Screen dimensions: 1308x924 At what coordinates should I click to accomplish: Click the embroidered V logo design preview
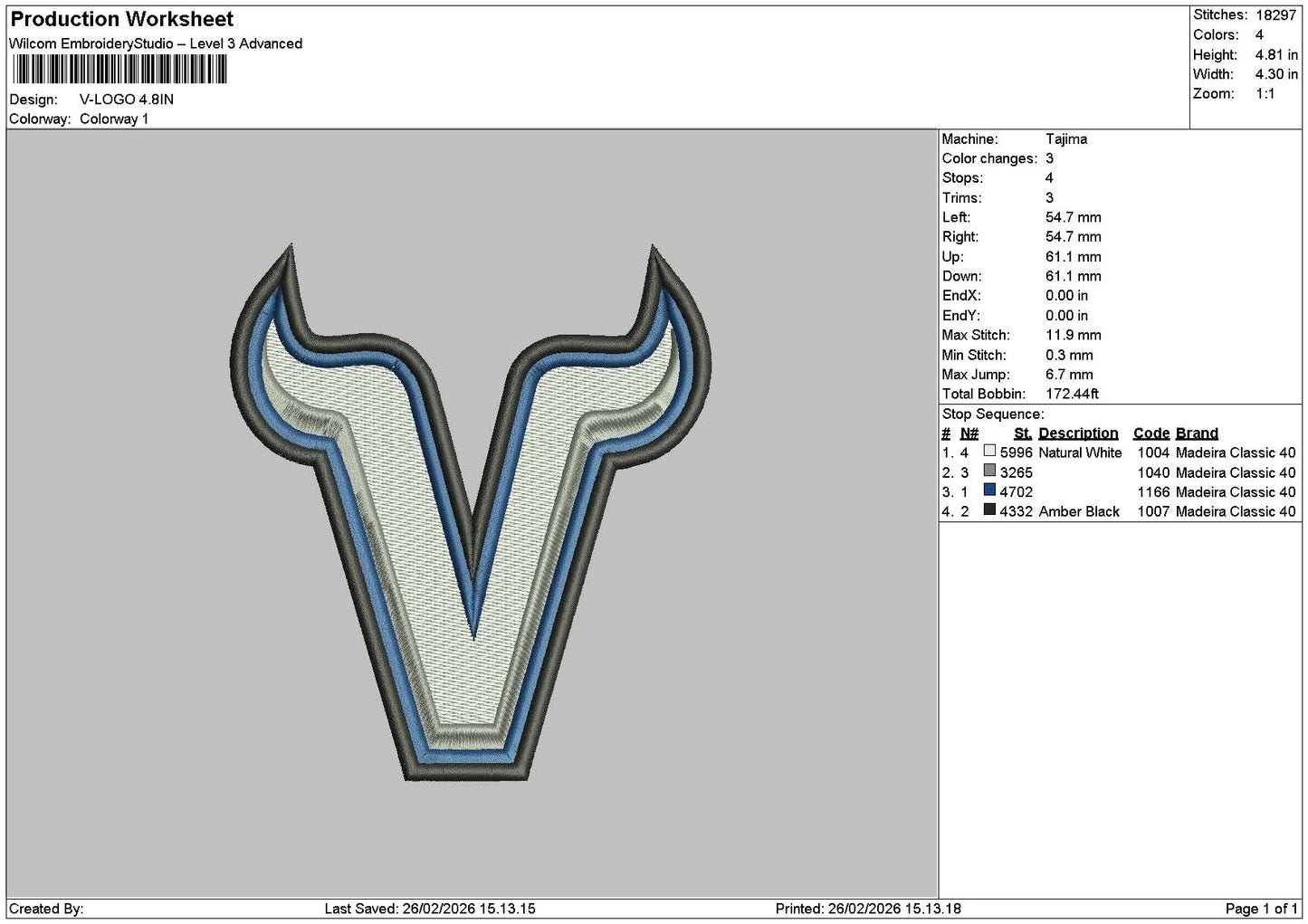472,511
